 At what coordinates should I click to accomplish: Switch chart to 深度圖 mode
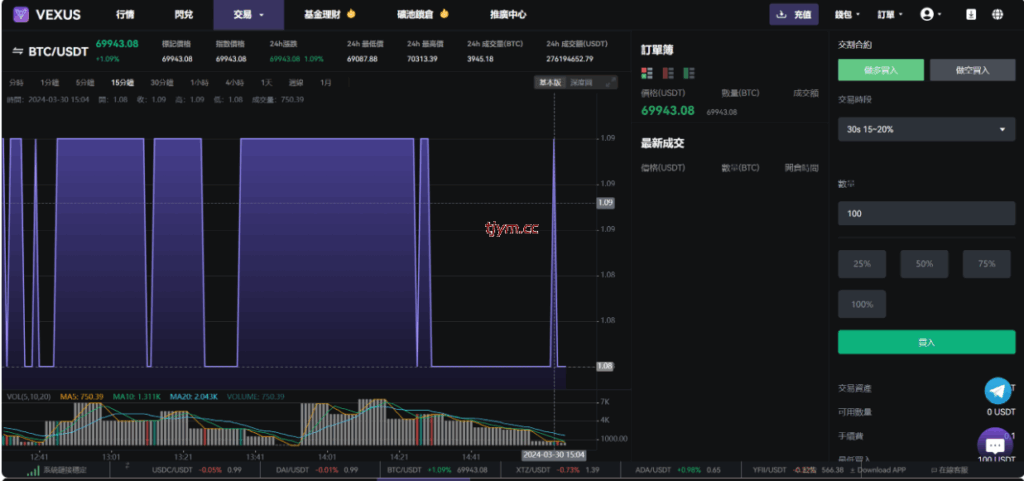(x=582, y=82)
